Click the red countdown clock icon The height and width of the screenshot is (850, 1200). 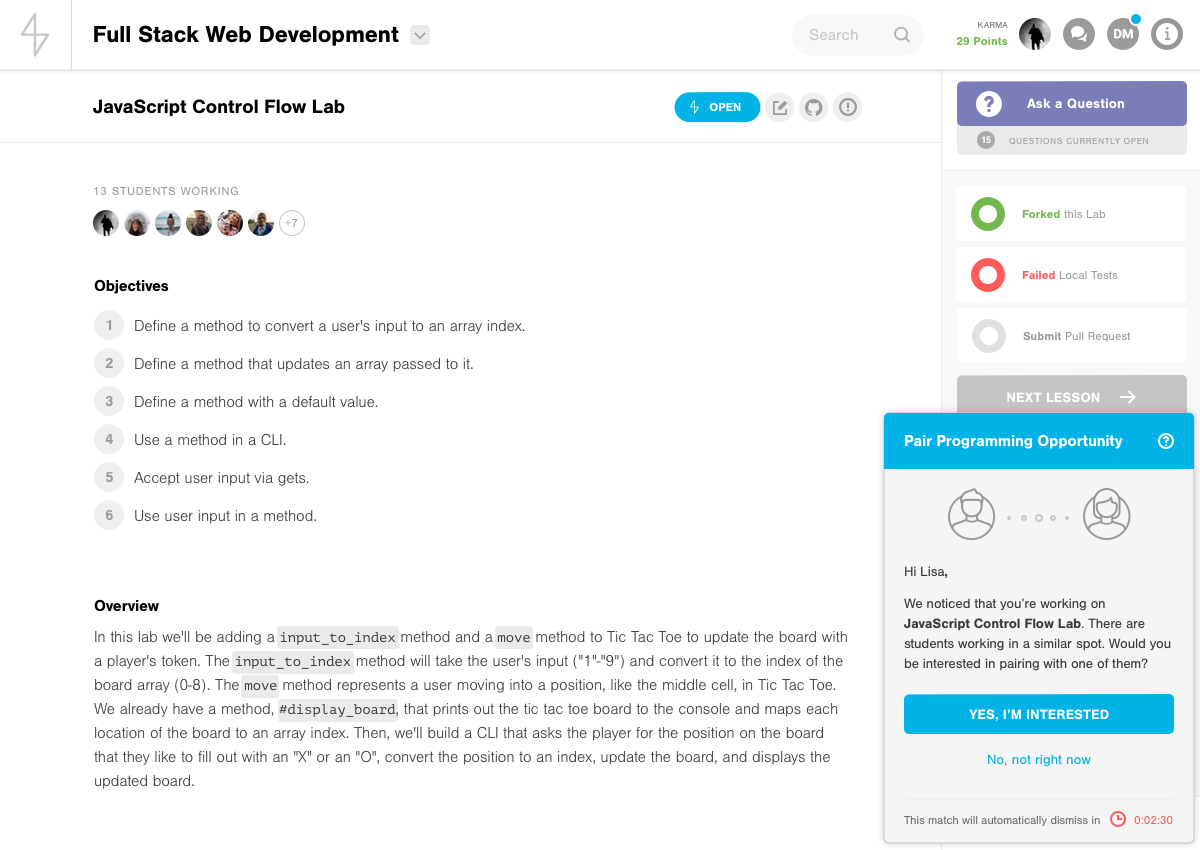pos(1117,819)
